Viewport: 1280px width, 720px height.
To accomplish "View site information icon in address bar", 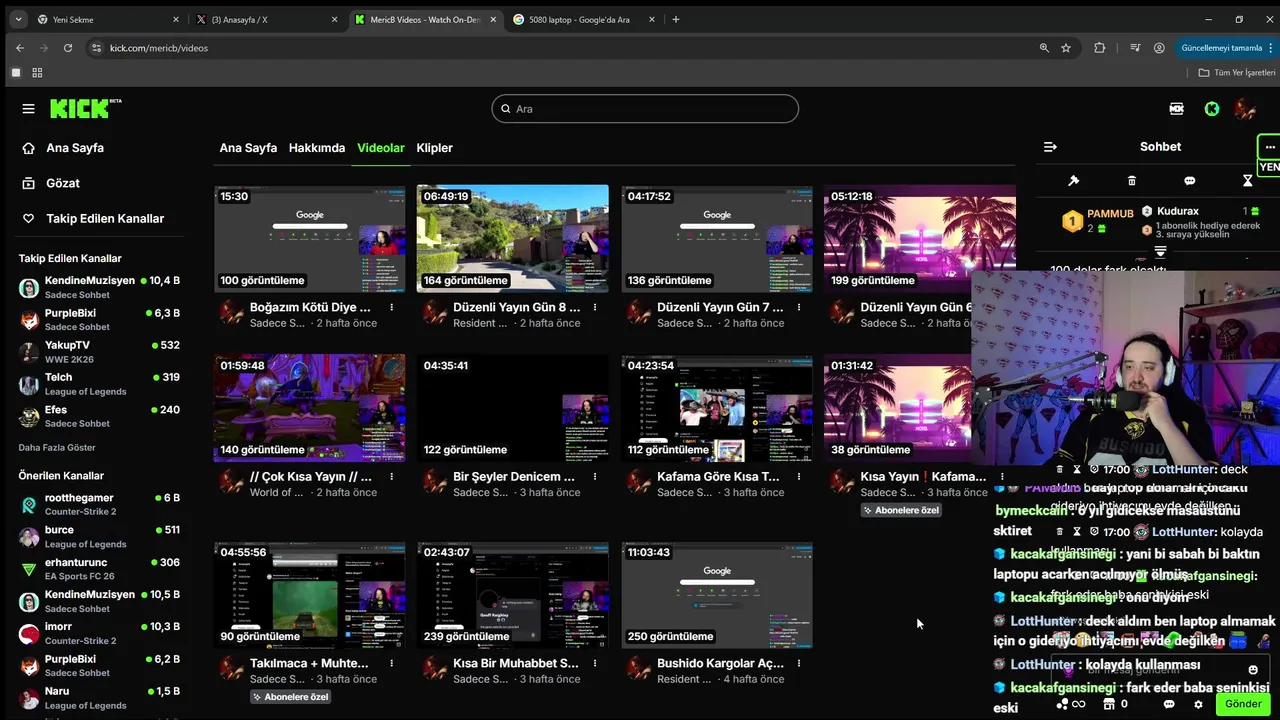I will click(x=96, y=48).
